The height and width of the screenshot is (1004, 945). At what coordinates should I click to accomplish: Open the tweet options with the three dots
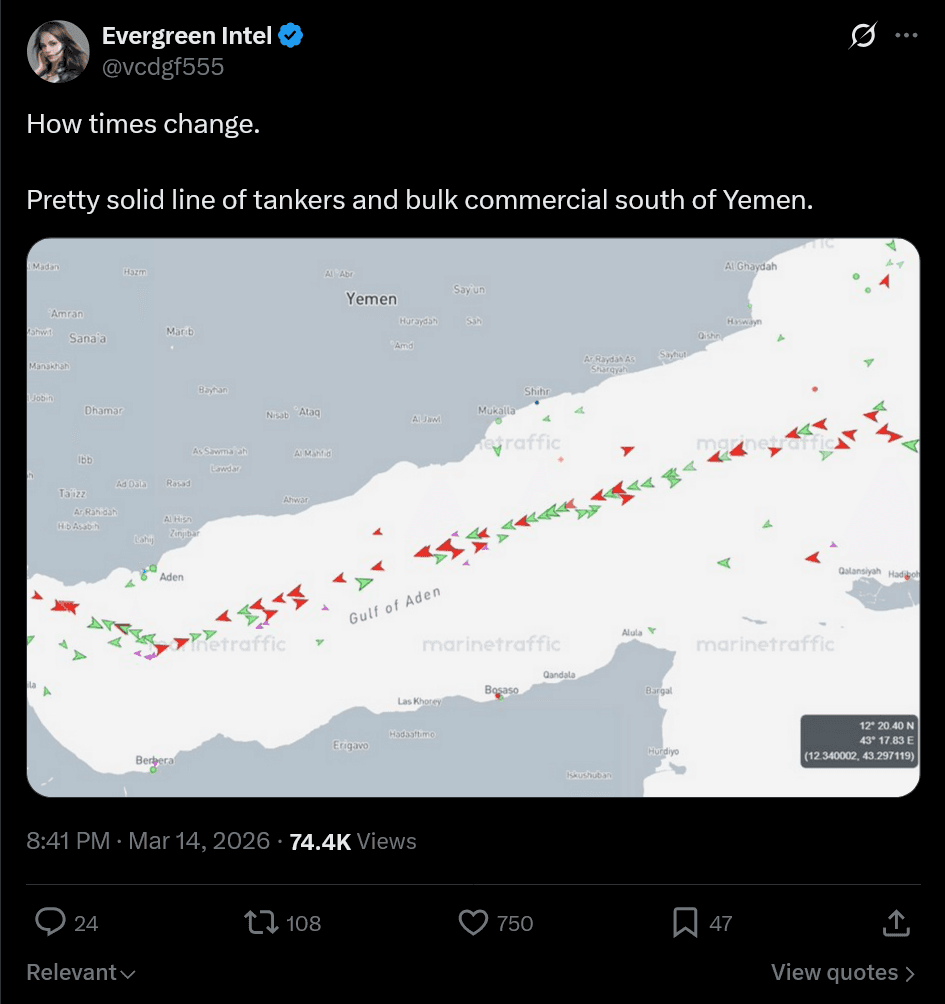(x=904, y=35)
